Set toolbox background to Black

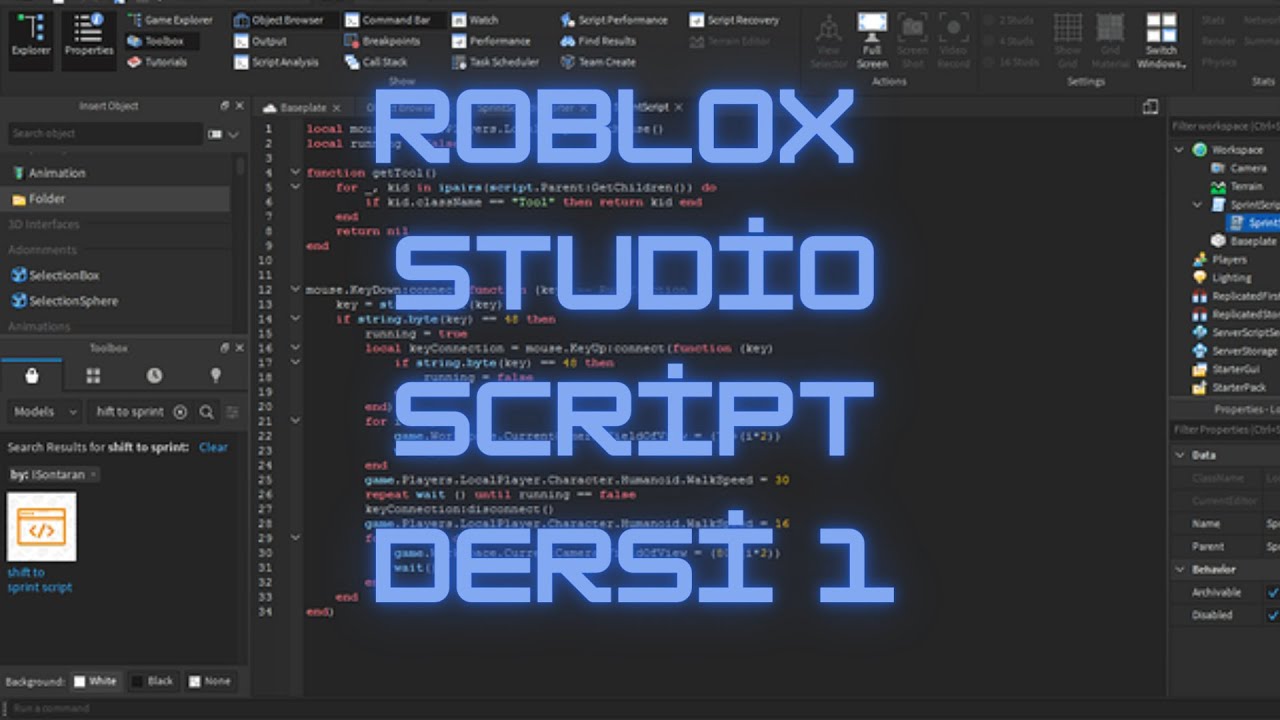pyautogui.click(x=153, y=682)
